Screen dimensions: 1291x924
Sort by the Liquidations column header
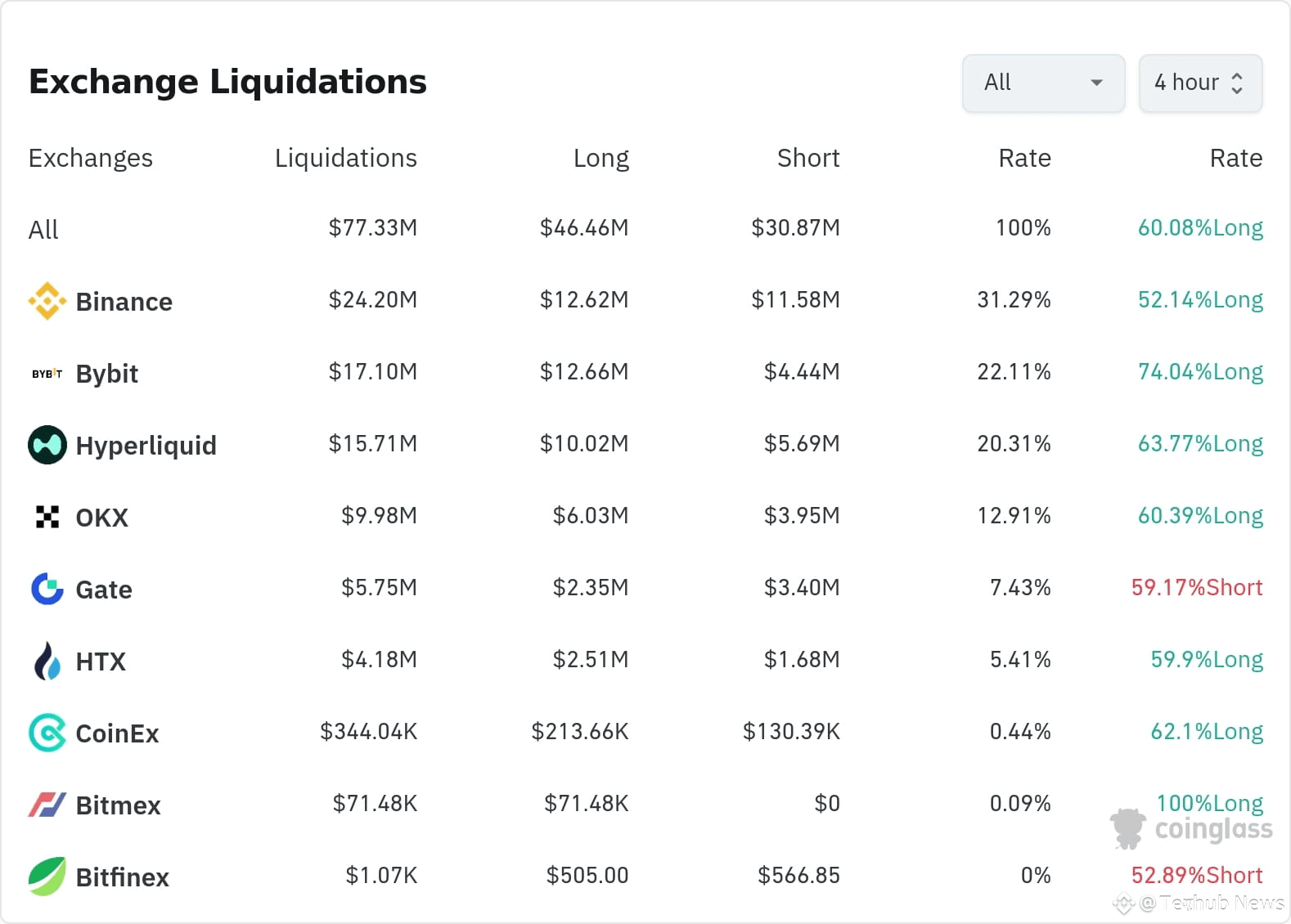(345, 158)
